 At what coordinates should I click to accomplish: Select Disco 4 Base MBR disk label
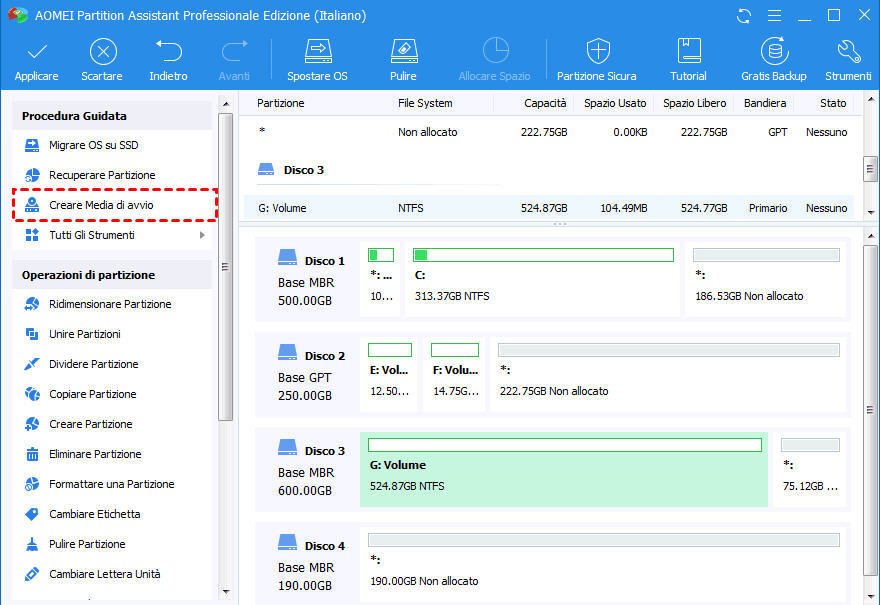coord(310,565)
